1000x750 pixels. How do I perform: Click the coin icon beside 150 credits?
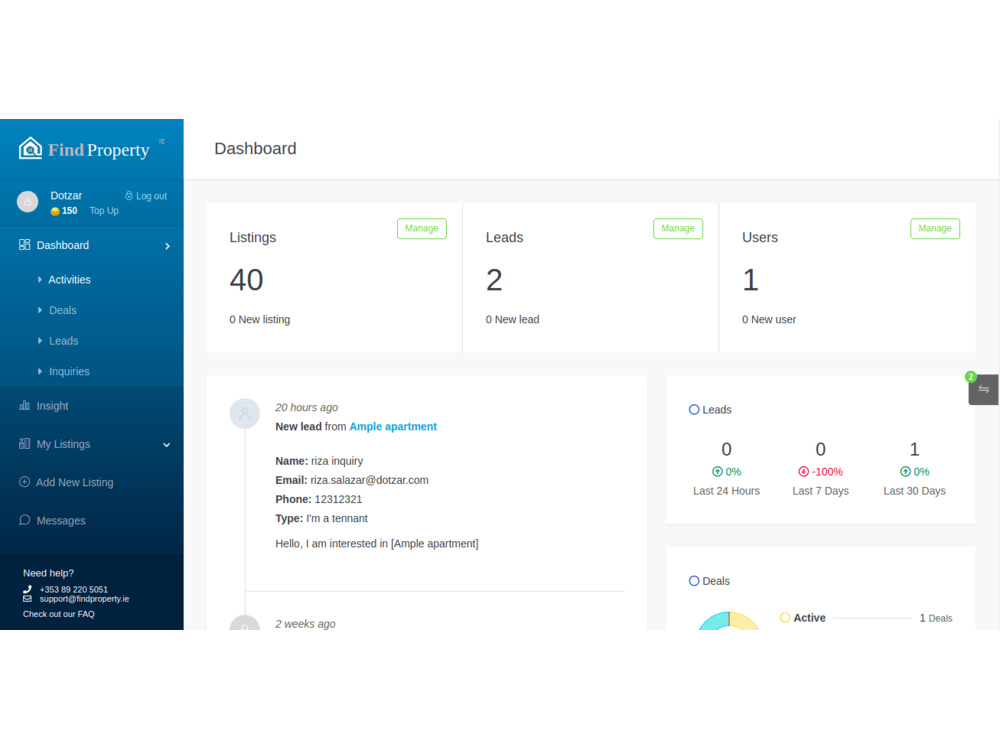point(55,211)
